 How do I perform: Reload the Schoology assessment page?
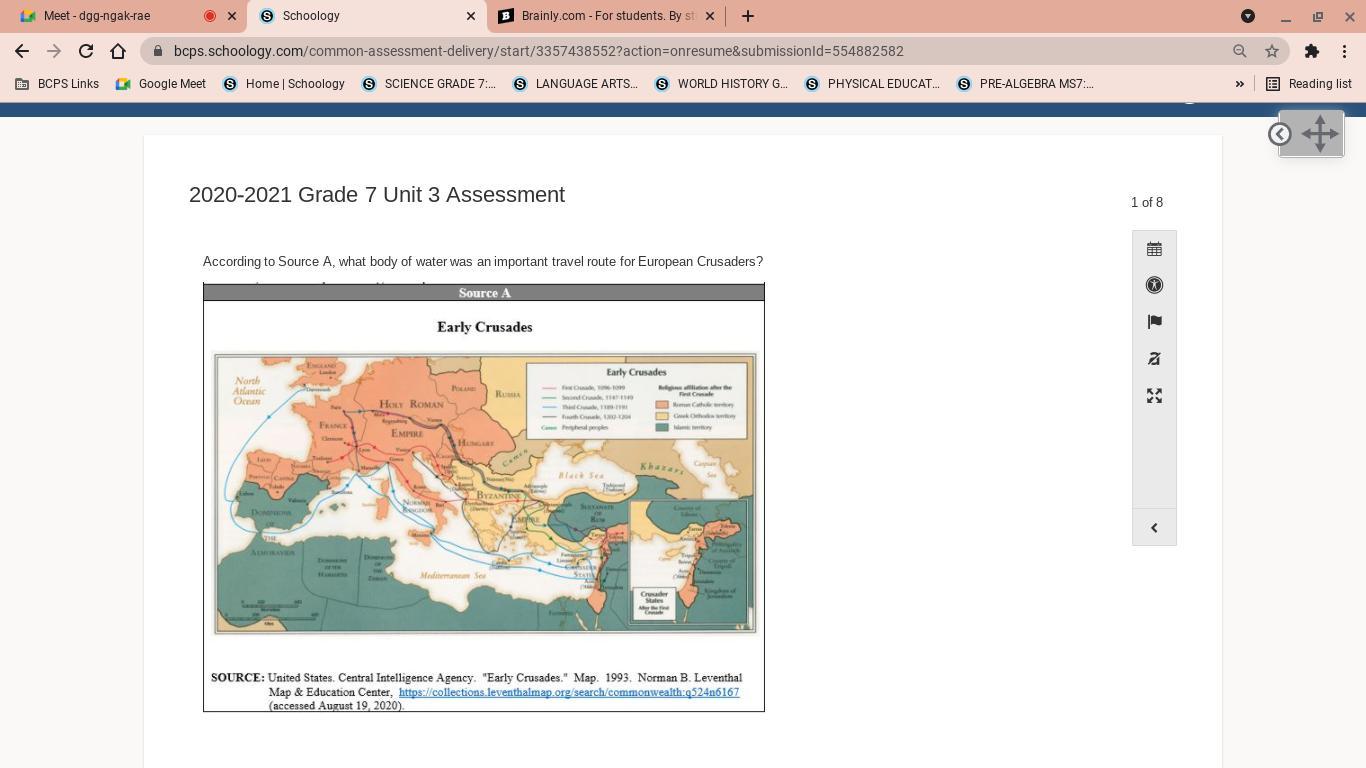pyautogui.click(x=86, y=51)
